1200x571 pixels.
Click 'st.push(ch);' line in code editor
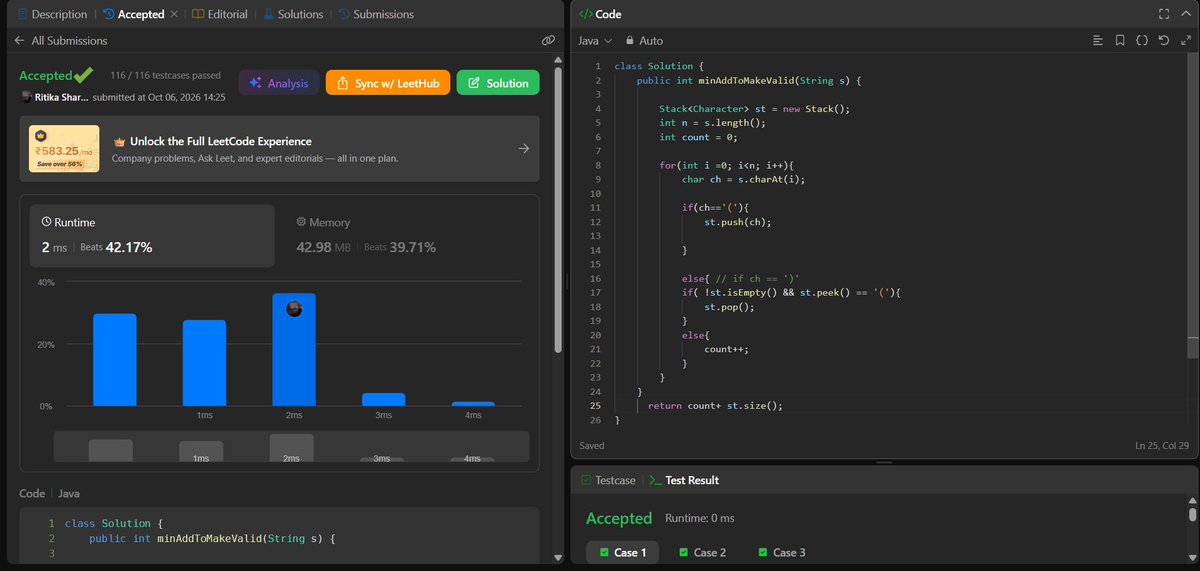(x=738, y=222)
